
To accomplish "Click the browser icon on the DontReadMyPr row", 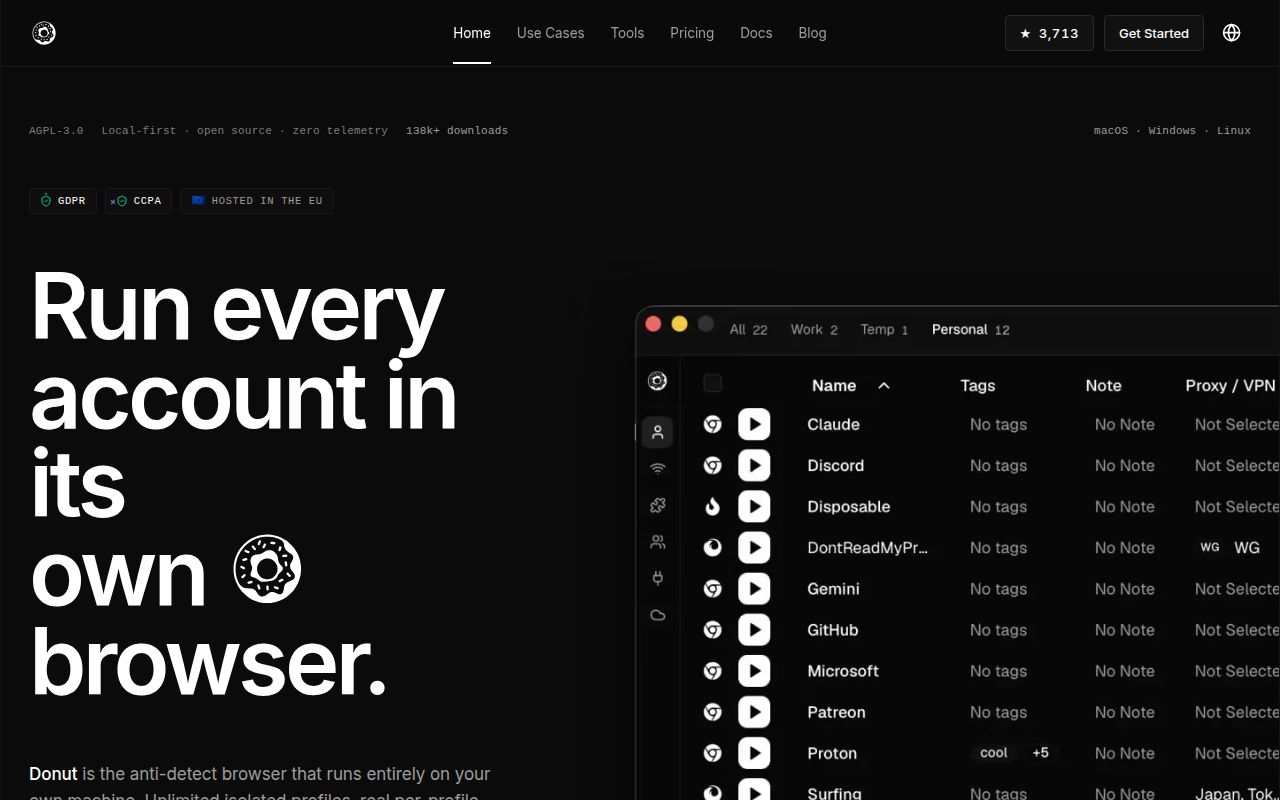I will click(712, 547).
